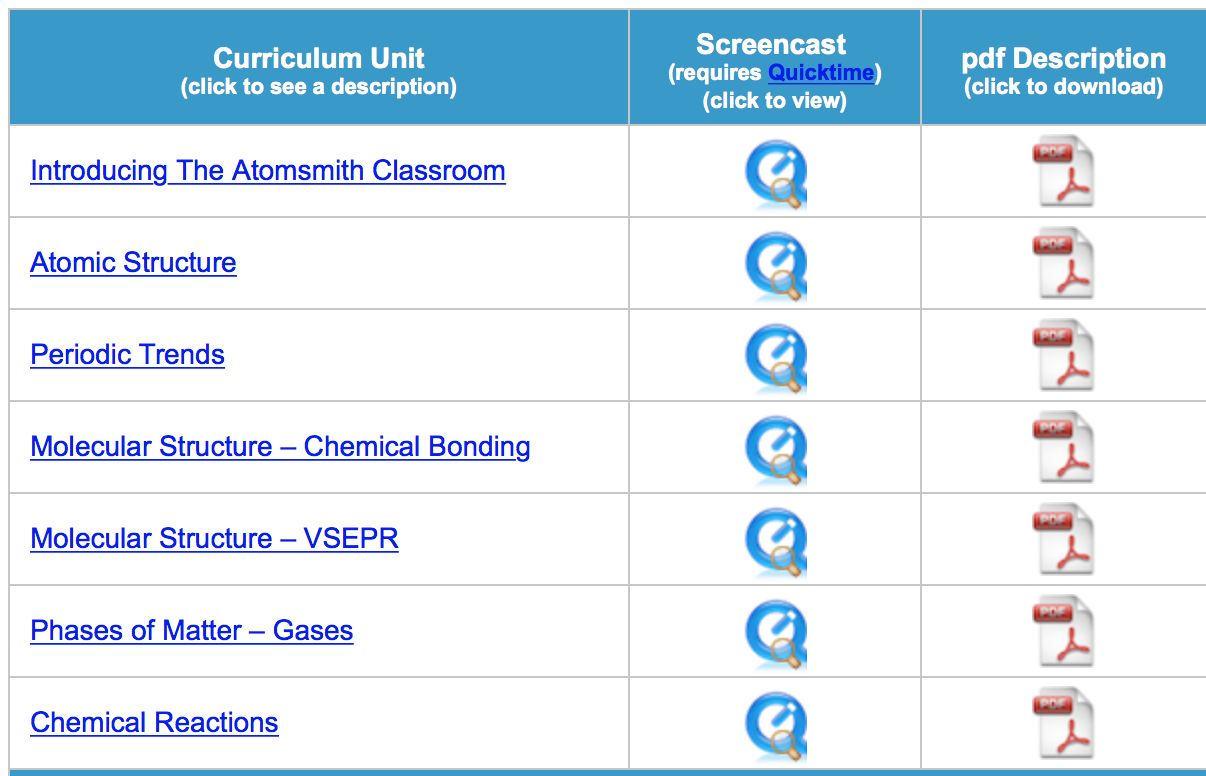Screen dimensions: 1206x776
Task: Download the Introducing The Atomsmith Classroom PDF
Action: 1063,174
